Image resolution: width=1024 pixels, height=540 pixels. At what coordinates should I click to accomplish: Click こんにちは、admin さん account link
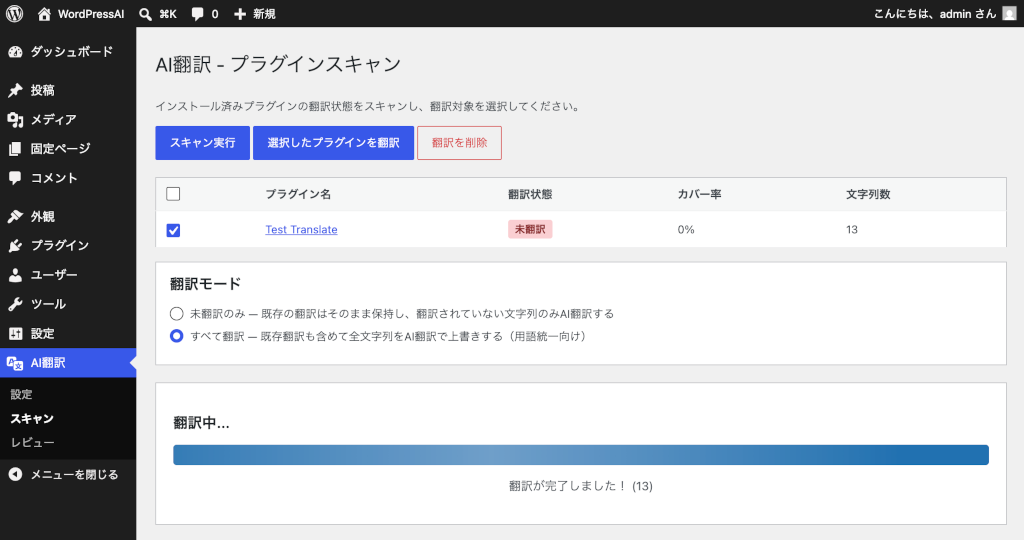click(x=935, y=14)
